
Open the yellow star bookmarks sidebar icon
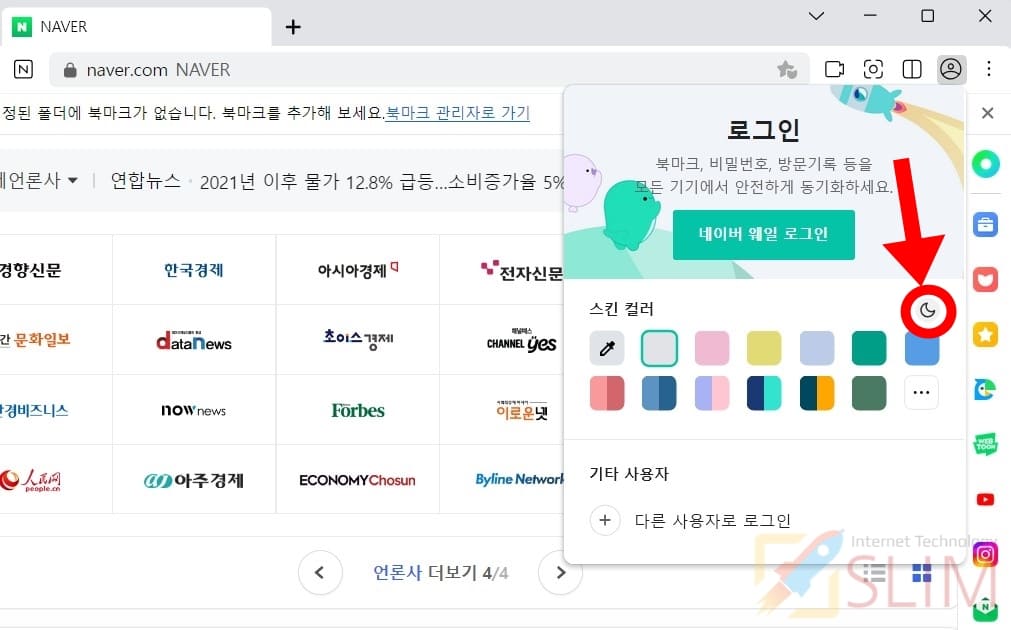(x=985, y=334)
